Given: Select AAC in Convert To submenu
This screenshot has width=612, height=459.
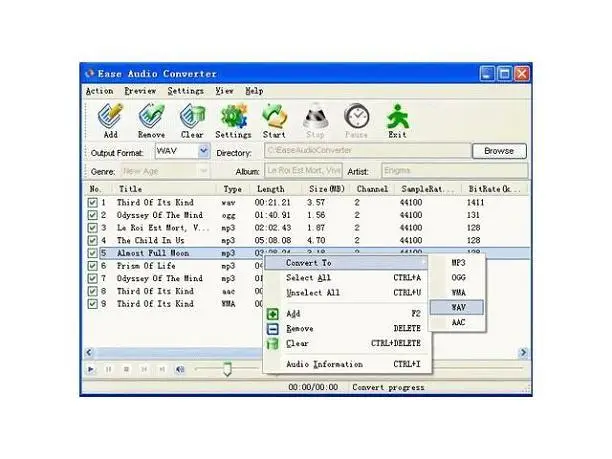Looking at the screenshot, I should pyautogui.click(x=457, y=322).
